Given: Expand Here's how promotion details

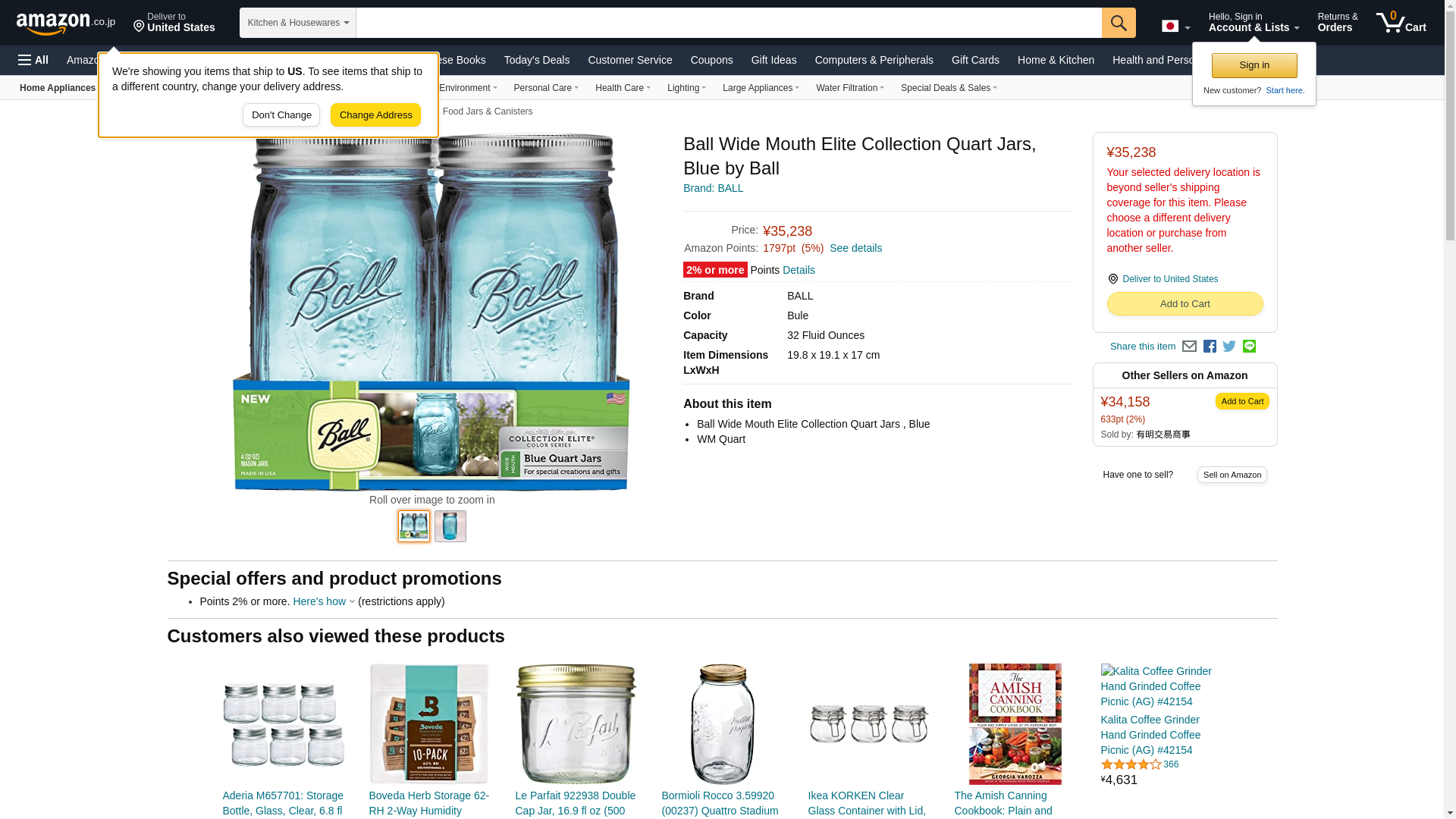Looking at the screenshot, I should 324,601.
